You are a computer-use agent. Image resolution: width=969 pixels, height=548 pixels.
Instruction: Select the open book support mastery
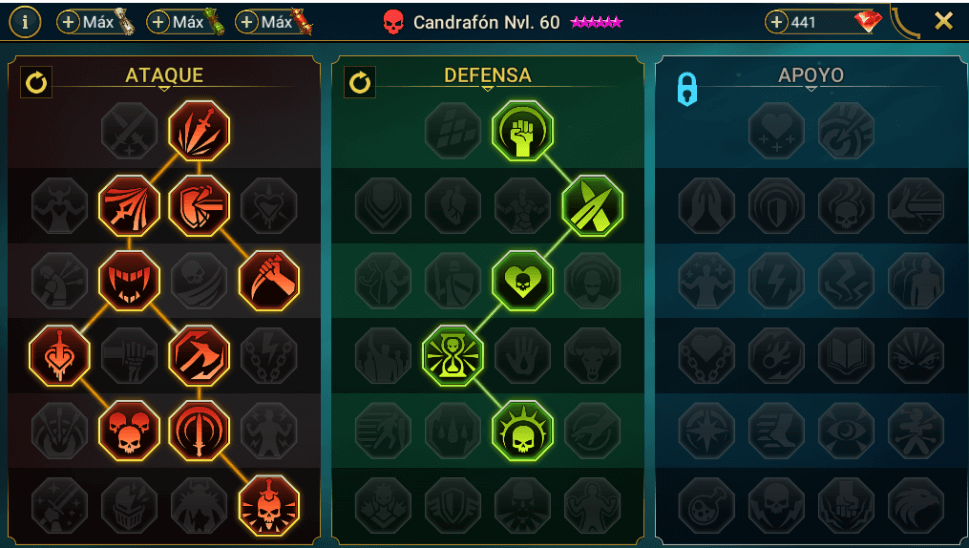tap(846, 355)
